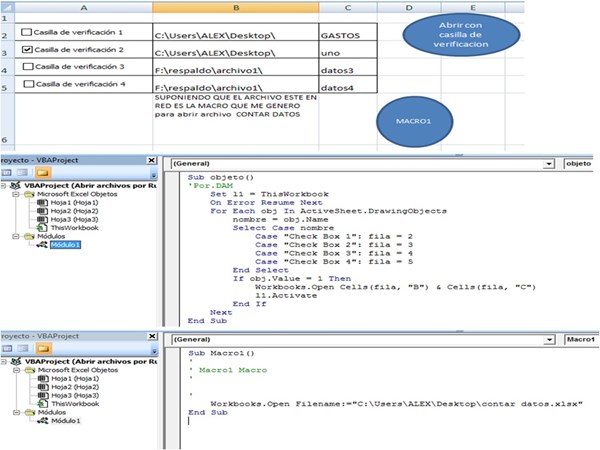Screen dimensions: 600x450
Task: Select column A header
Action: 83,7
